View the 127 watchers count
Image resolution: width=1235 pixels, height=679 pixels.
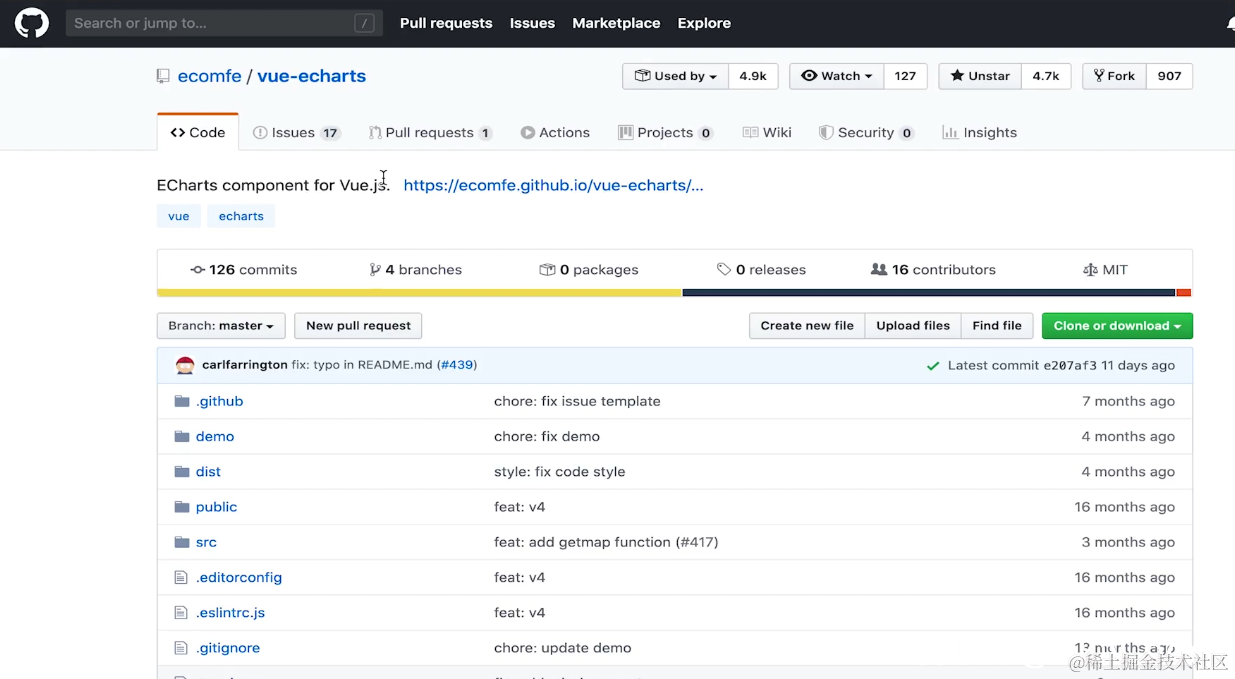tap(905, 76)
